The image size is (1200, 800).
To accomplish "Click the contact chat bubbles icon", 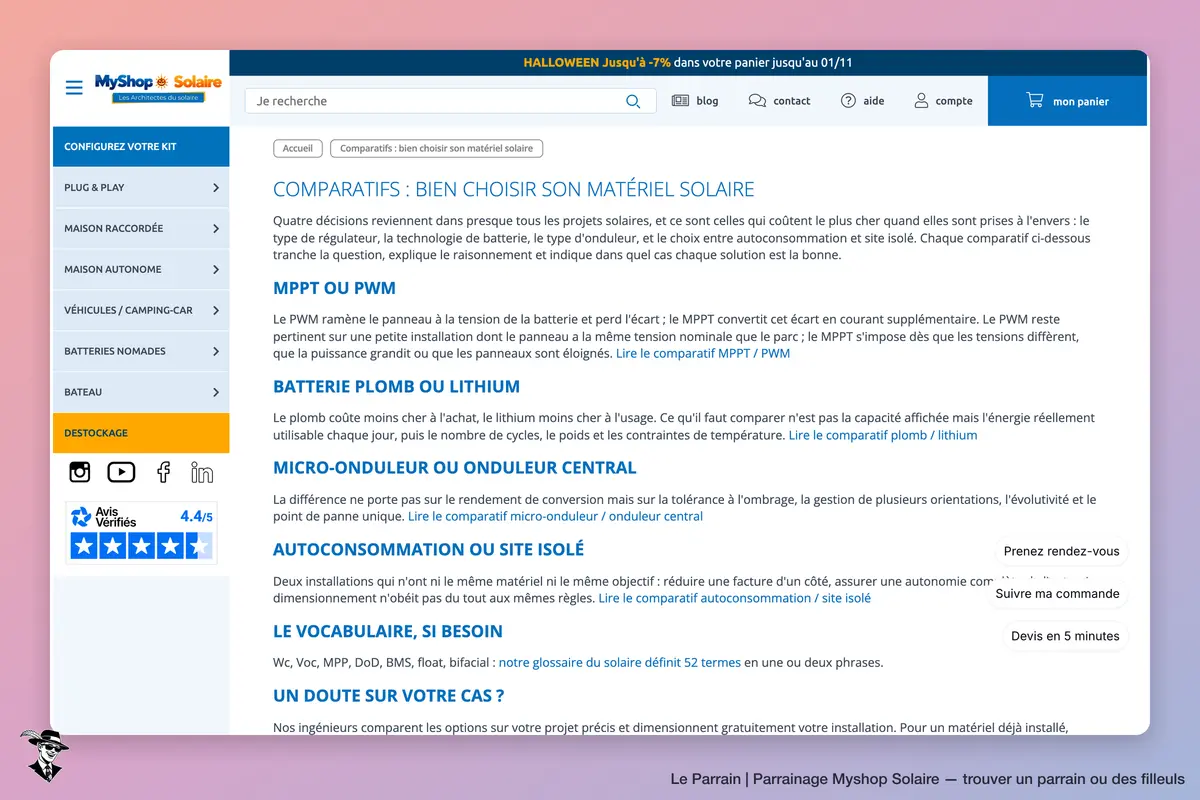I will (x=757, y=101).
